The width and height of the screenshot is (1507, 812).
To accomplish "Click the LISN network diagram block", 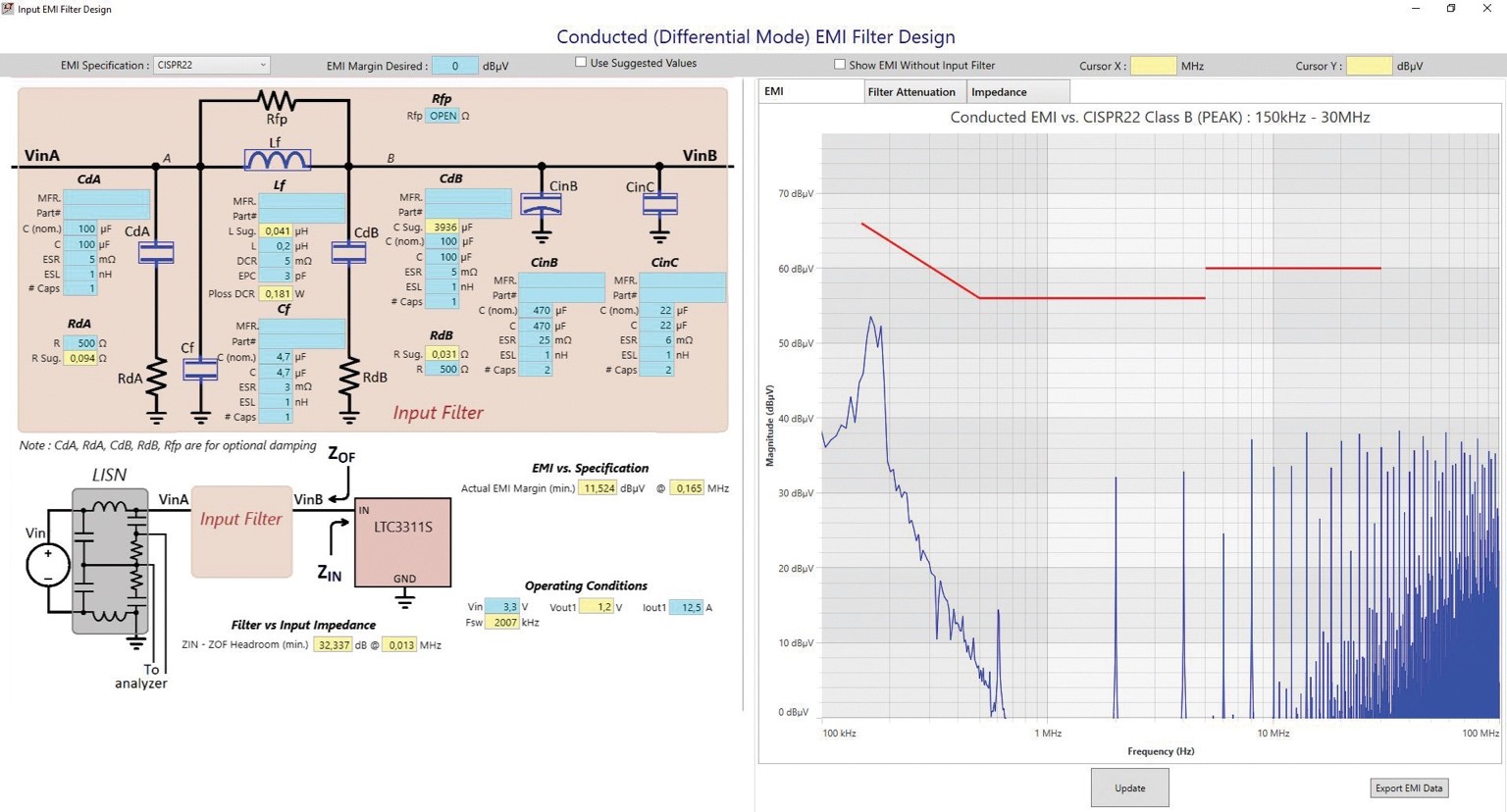I will tap(110, 562).
